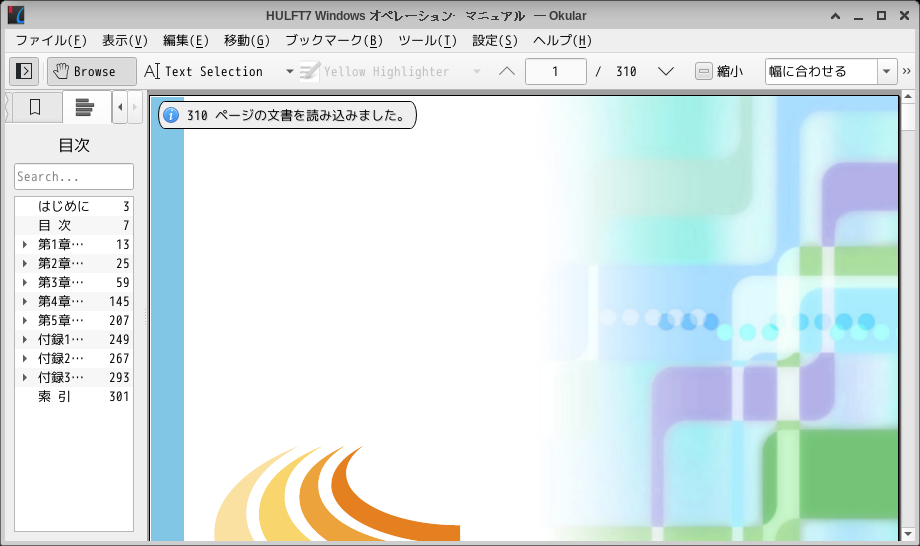
Task: Expand 第4章 tree node
Action: tap(25, 301)
